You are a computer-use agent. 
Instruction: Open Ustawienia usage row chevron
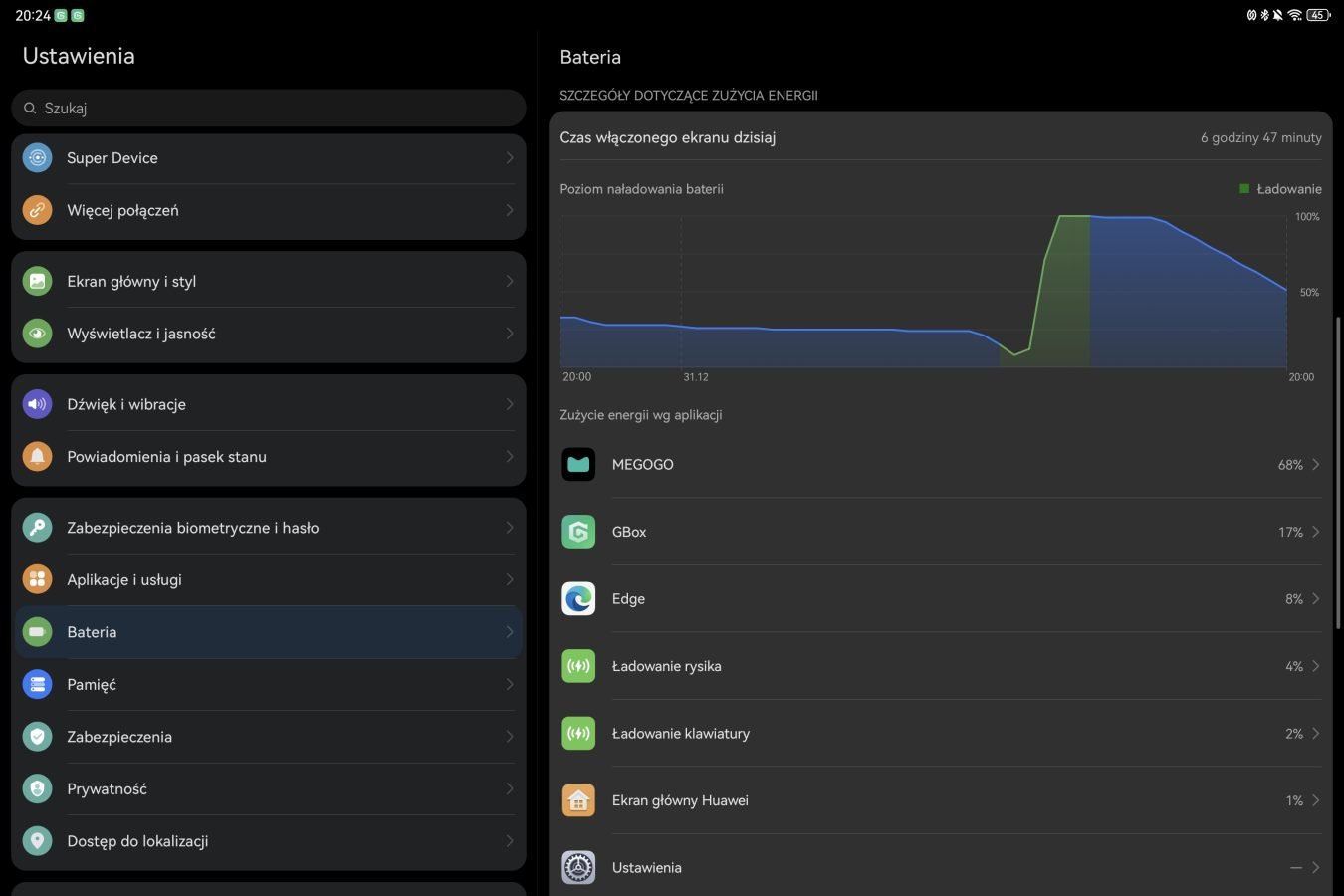click(x=1316, y=867)
